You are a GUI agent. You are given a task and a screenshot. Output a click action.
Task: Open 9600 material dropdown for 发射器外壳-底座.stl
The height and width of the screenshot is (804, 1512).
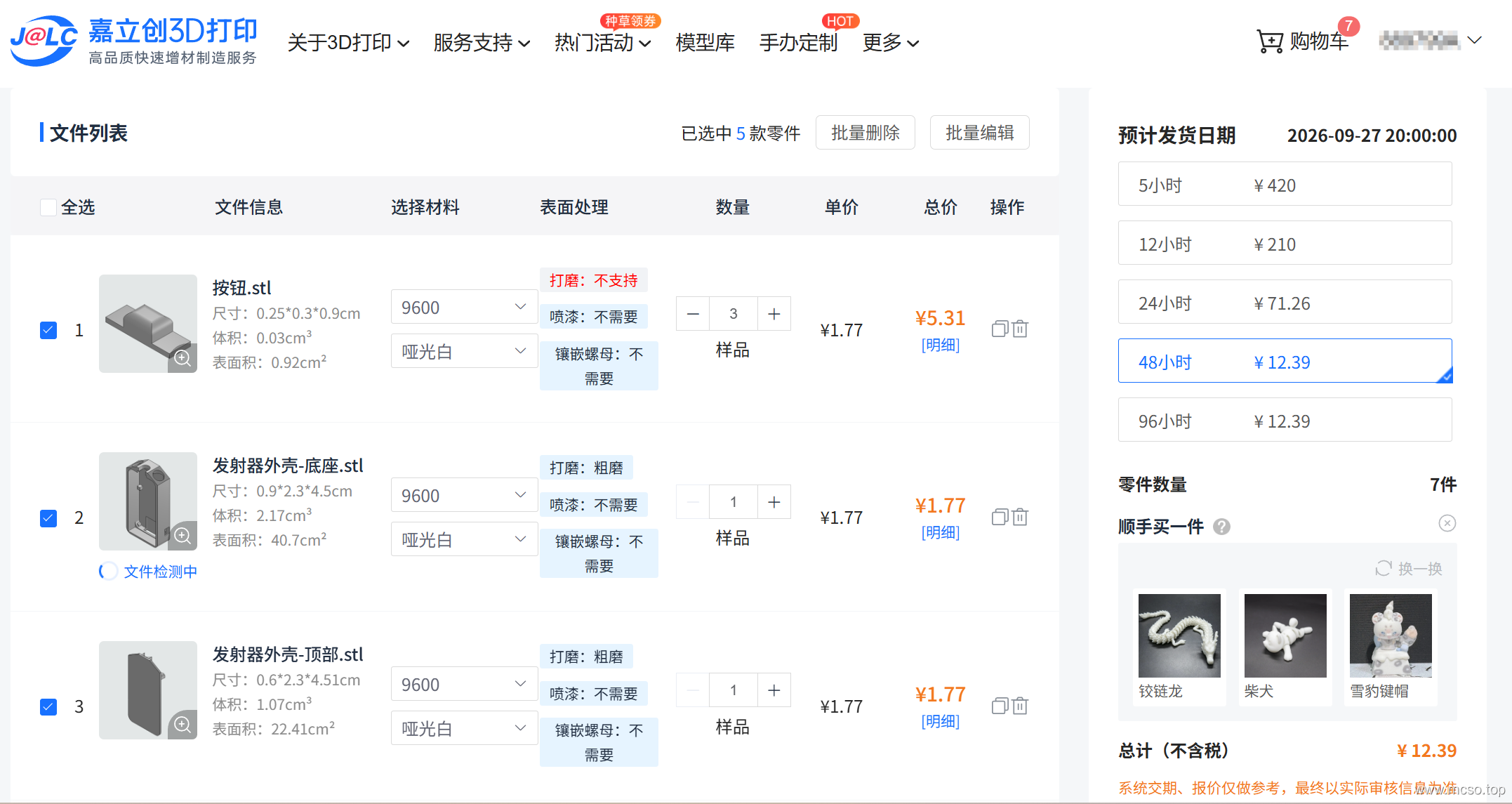click(464, 495)
